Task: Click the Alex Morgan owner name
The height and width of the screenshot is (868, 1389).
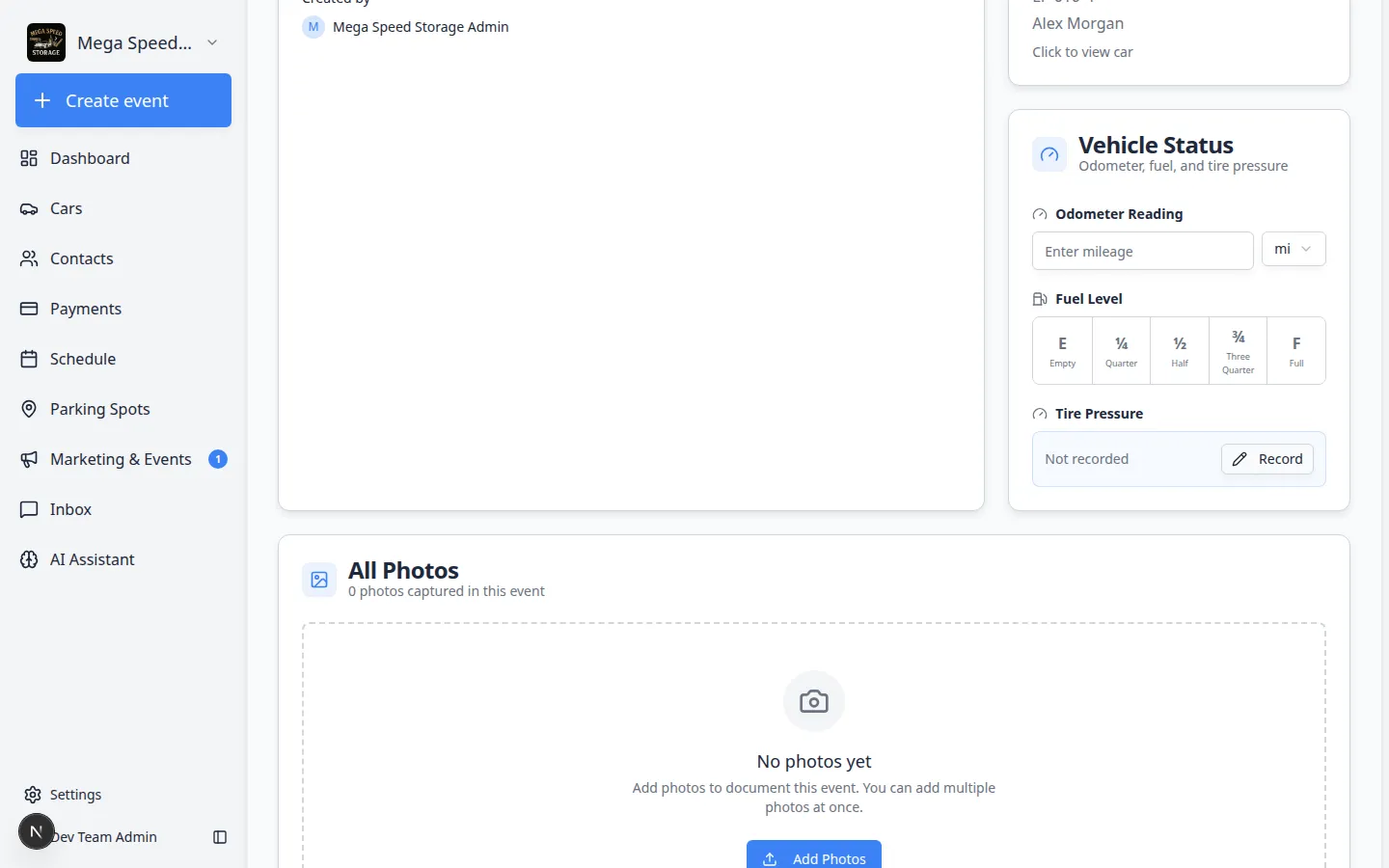Action: pos(1077,23)
